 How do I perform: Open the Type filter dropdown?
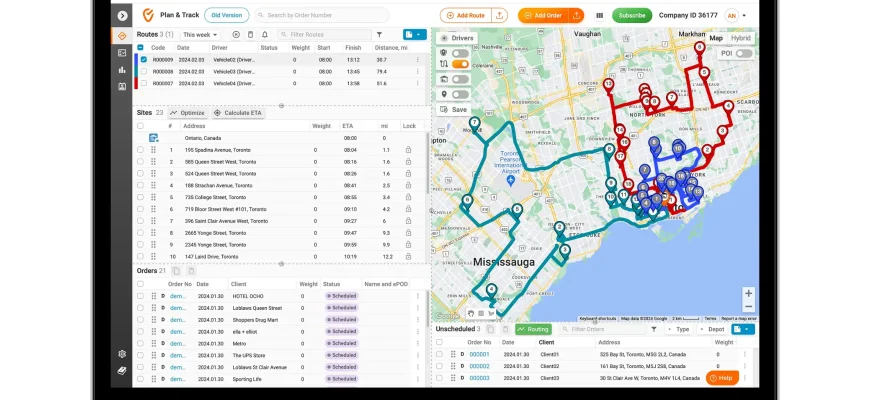(681, 329)
